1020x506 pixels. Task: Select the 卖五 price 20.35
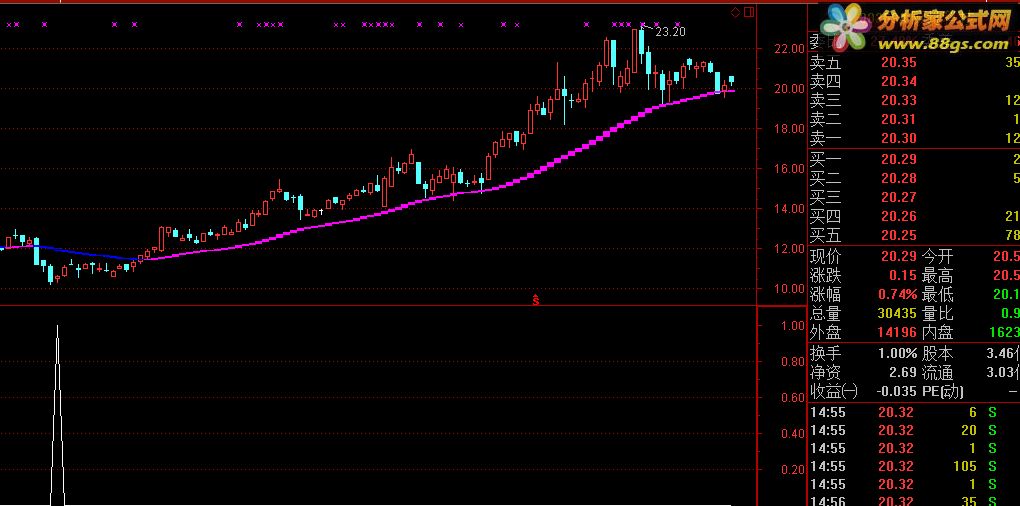tap(898, 63)
